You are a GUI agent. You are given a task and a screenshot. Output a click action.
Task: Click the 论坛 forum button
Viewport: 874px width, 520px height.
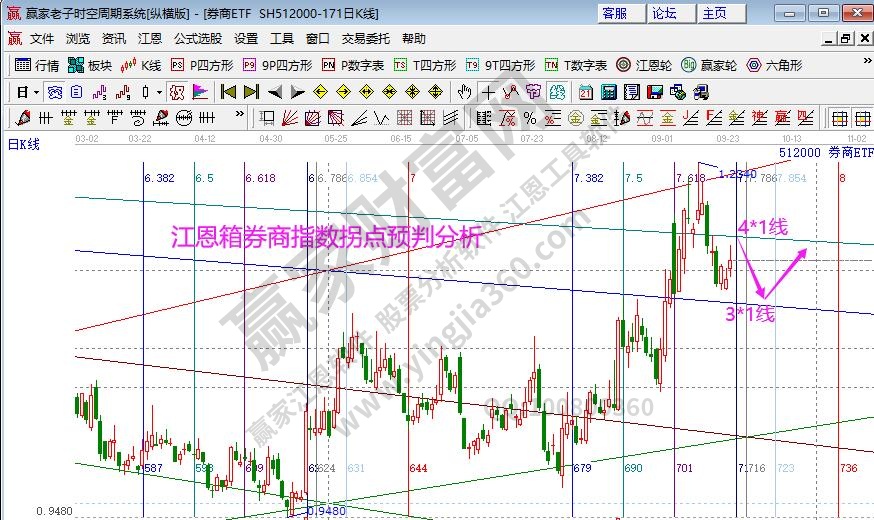coord(665,13)
